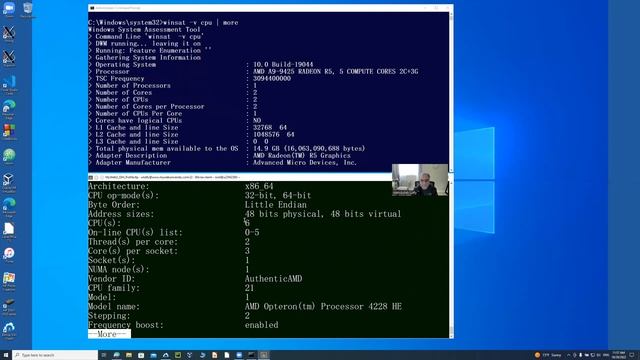Image resolution: width=640 pixels, height=360 pixels.
Task: Open the iTunes desktop shortcut
Action: pyautogui.click(x=9, y=255)
